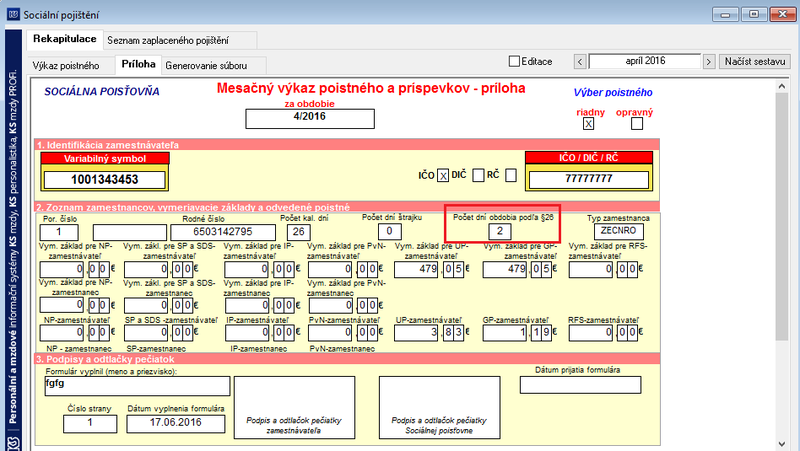
Task: Open the Rekapitulace tab
Action: click(64, 39)
